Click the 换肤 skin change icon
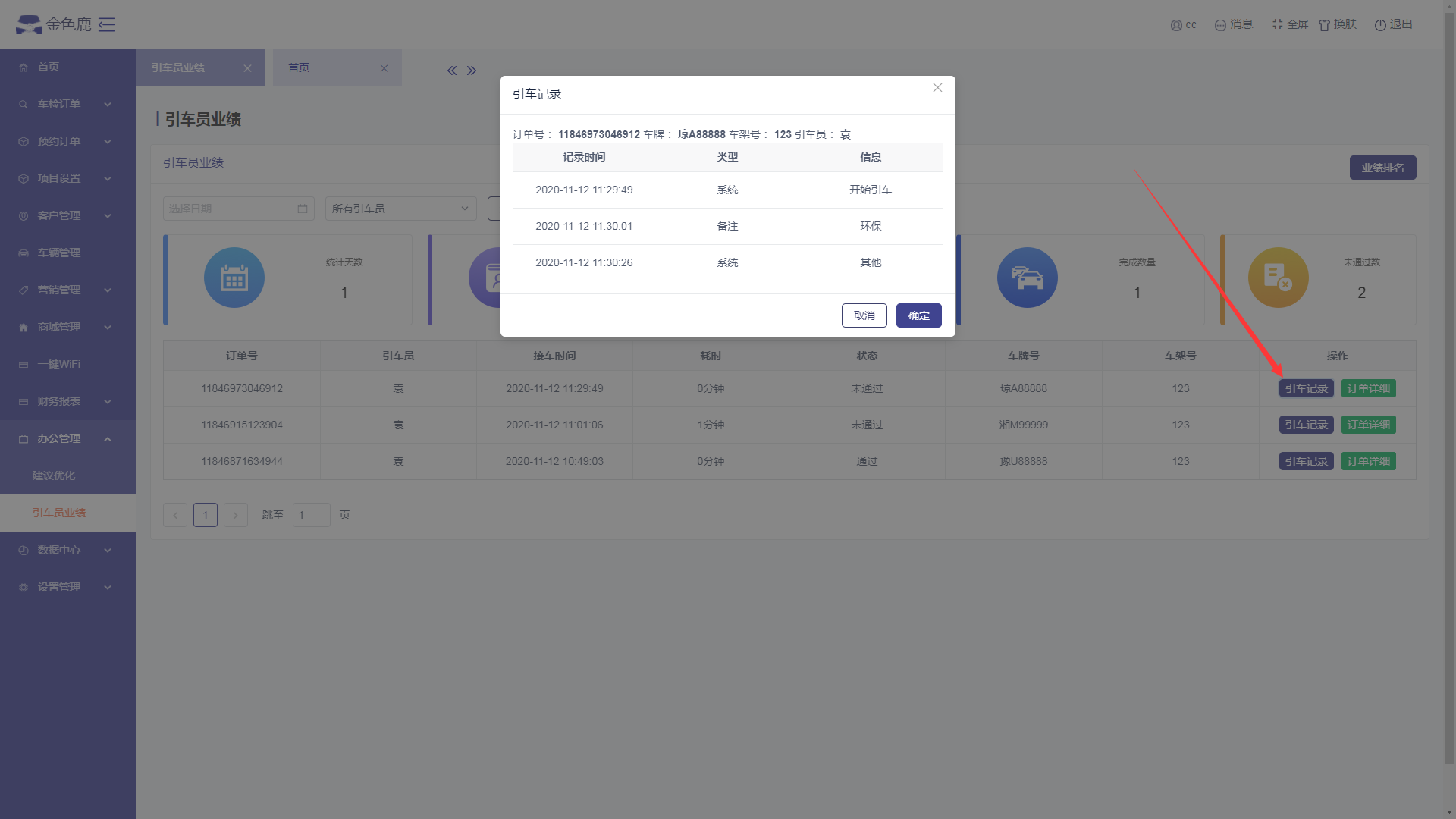This screenshot has height=819, width=1456. (x=1324, y=25)
